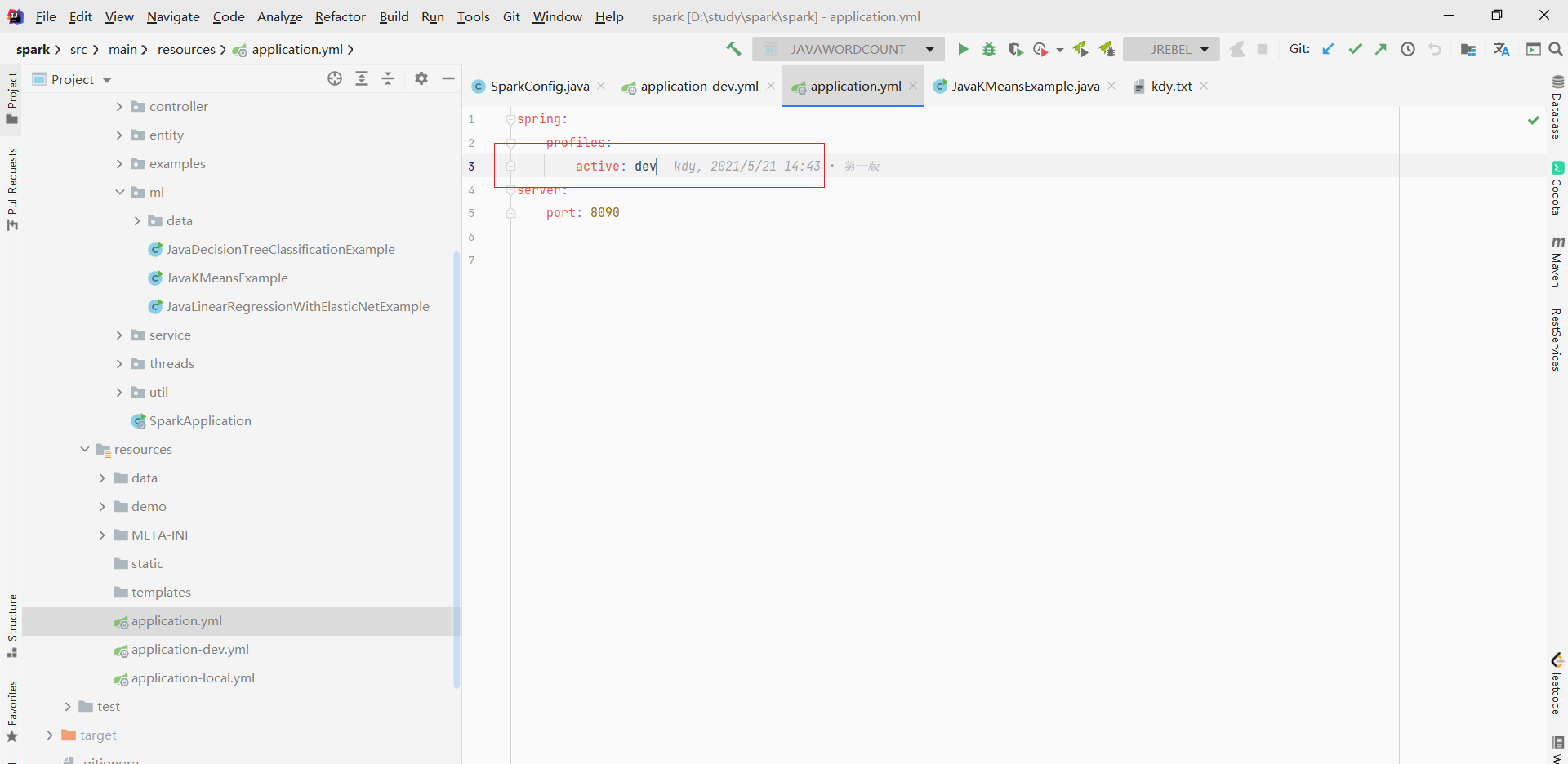Fold the spring block at line 1
This screenshot has width=1568, height=764.
click(x=510, y=119)
